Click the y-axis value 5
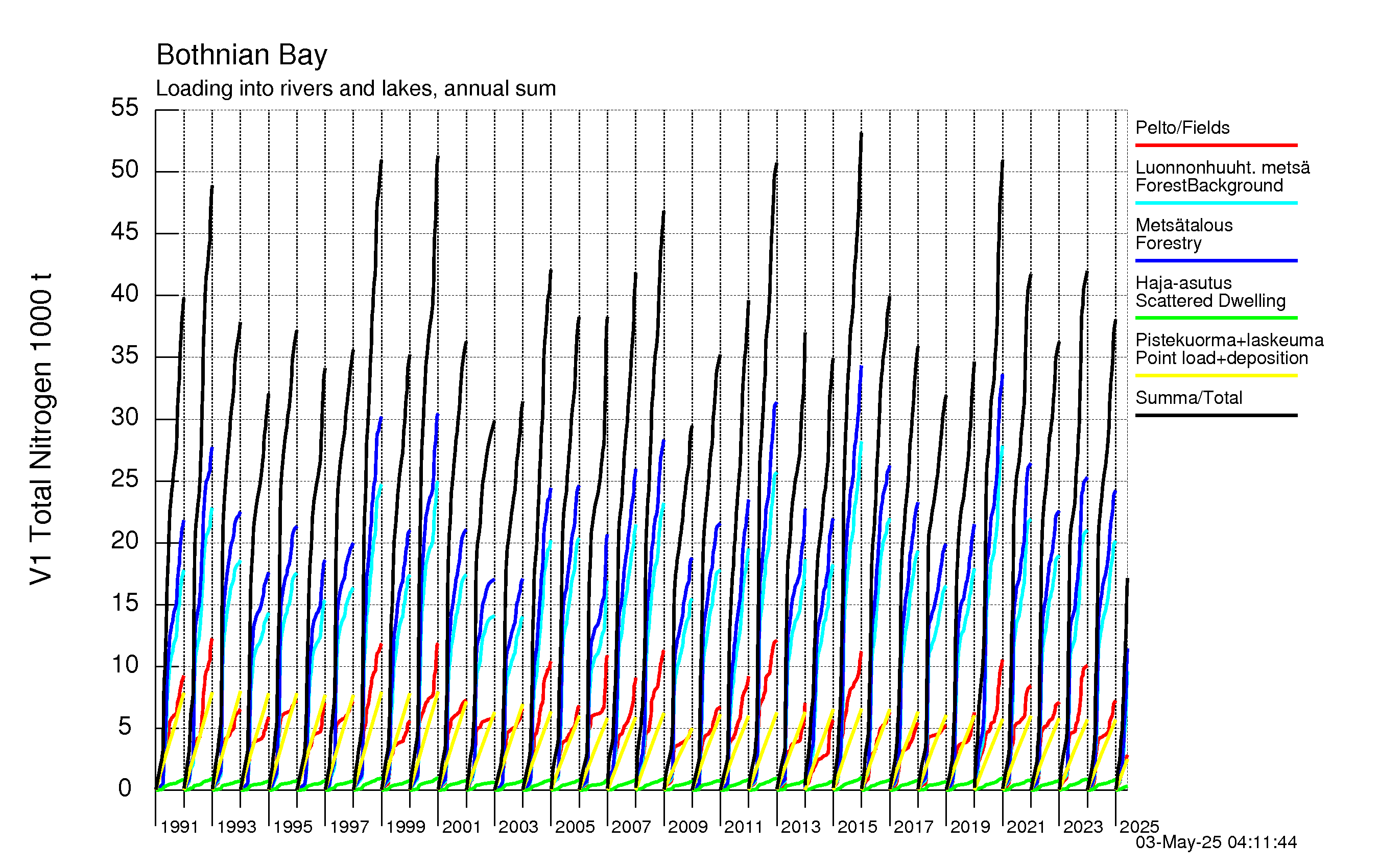 pos(125,726)
